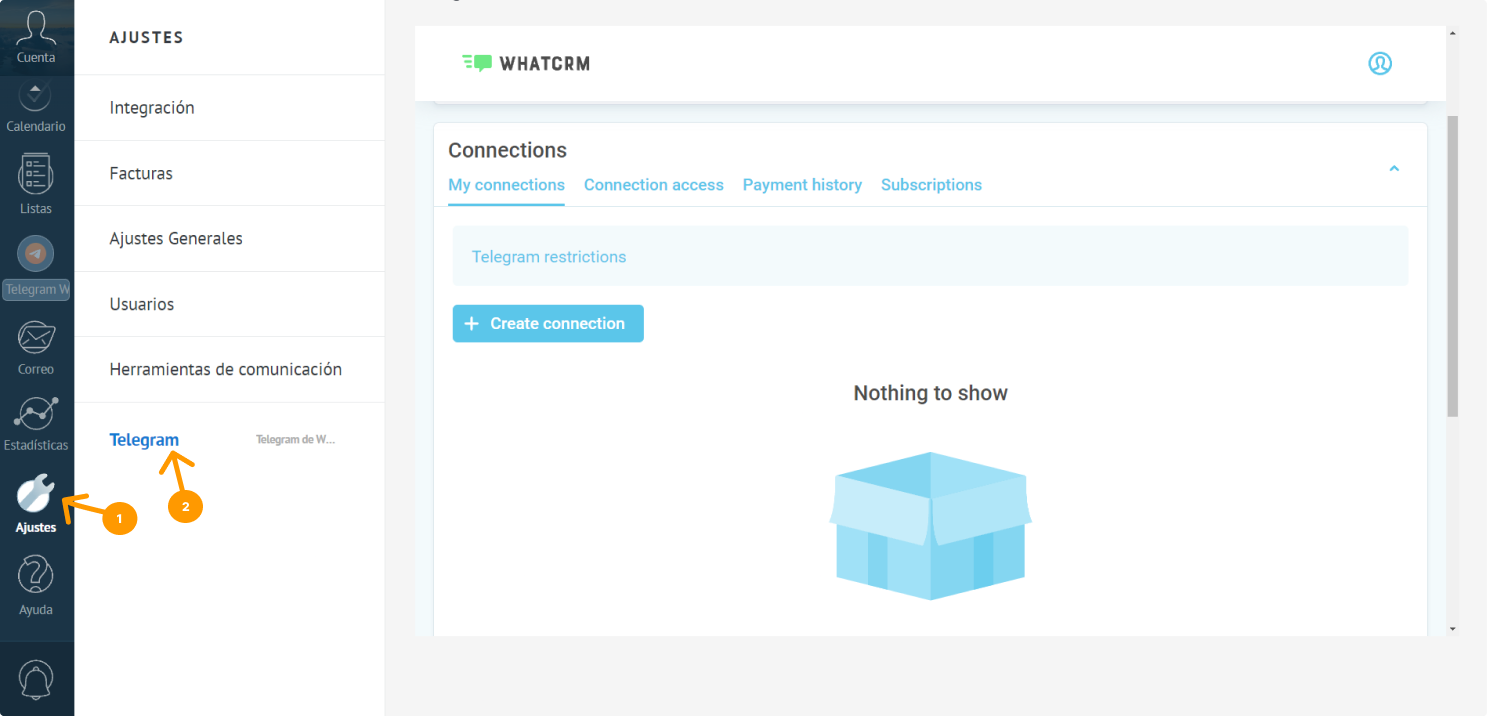
Task: Open the Estadísticas chart icon
Action: point(36,414)
